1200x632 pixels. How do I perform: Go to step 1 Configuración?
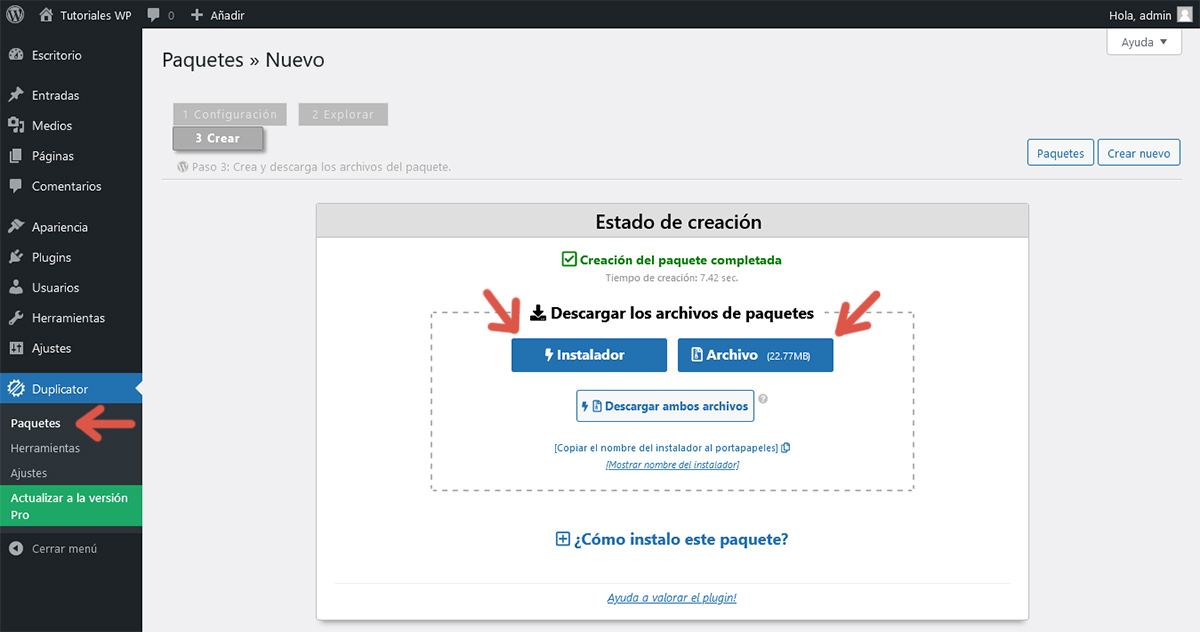coord(230,114)
